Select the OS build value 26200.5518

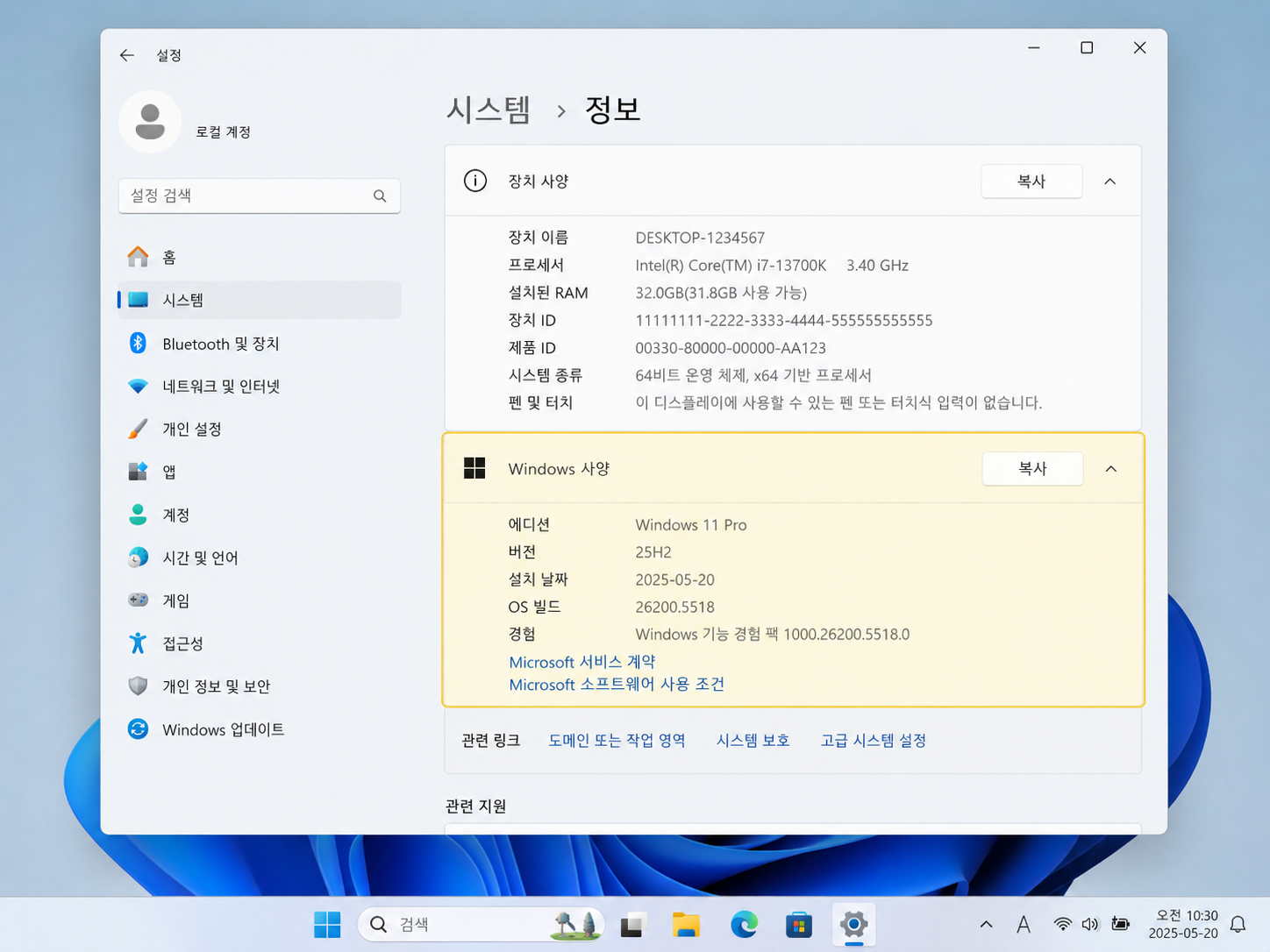pos(674,607)
